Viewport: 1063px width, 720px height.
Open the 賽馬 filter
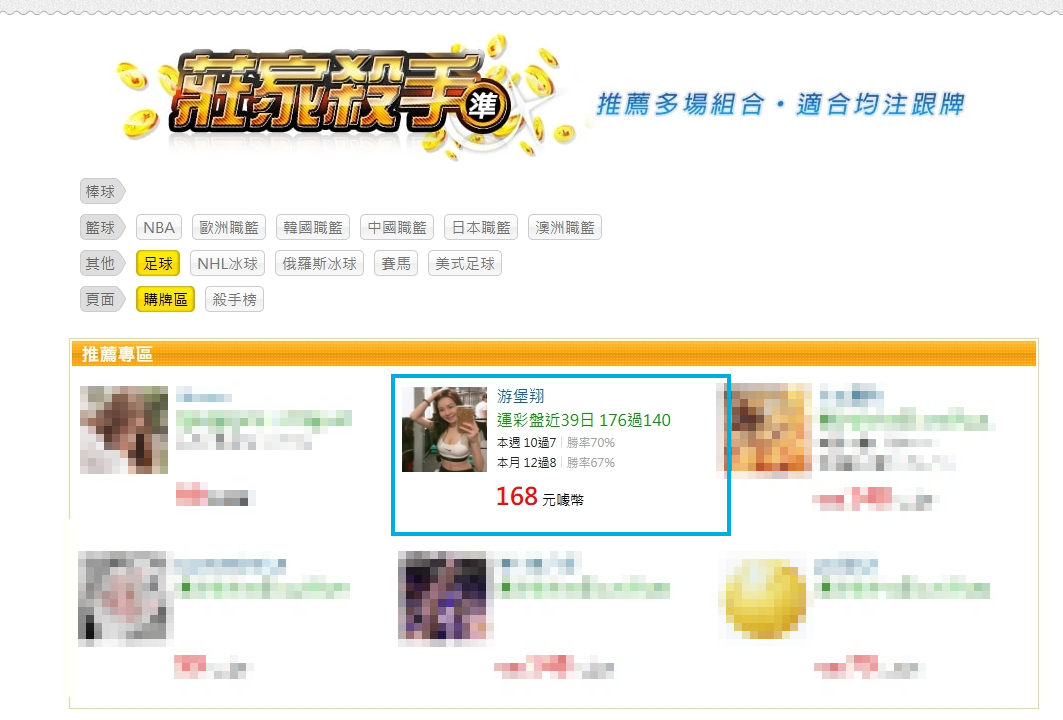click(396, 264)
